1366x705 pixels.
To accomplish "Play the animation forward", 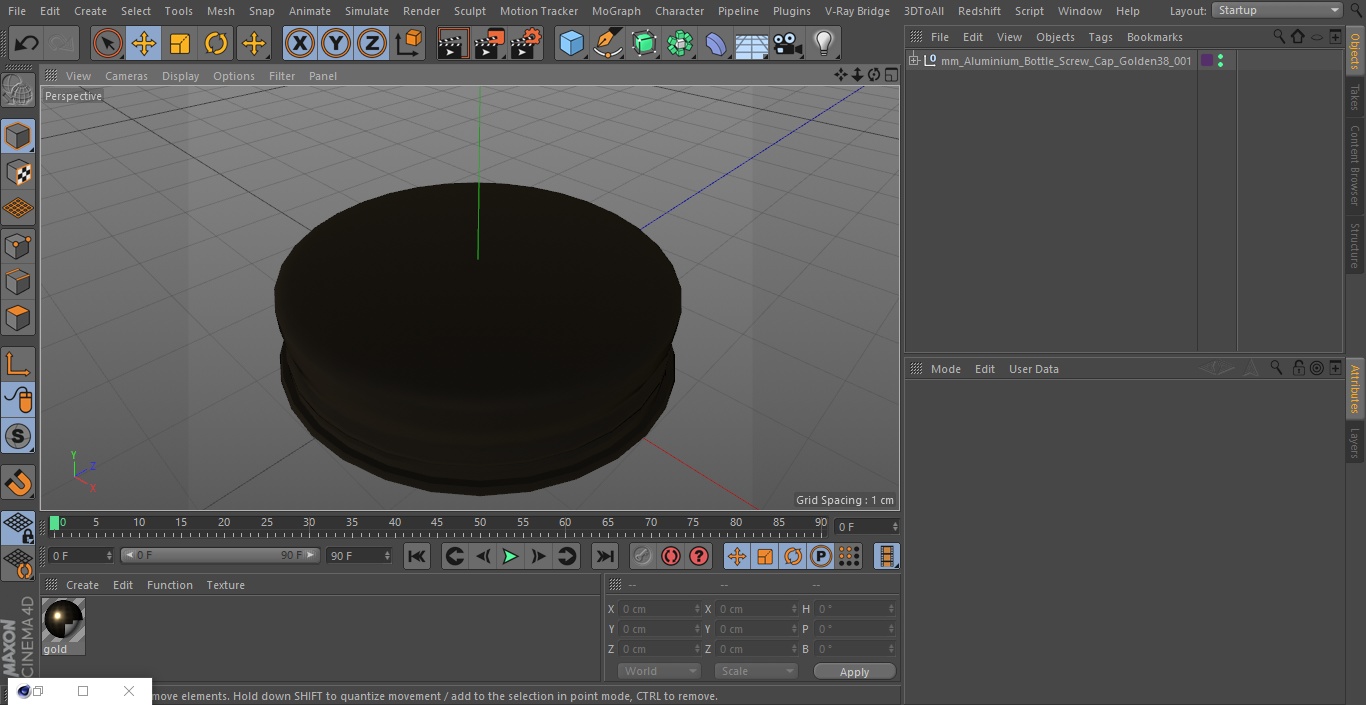I will tap(510, 556).
